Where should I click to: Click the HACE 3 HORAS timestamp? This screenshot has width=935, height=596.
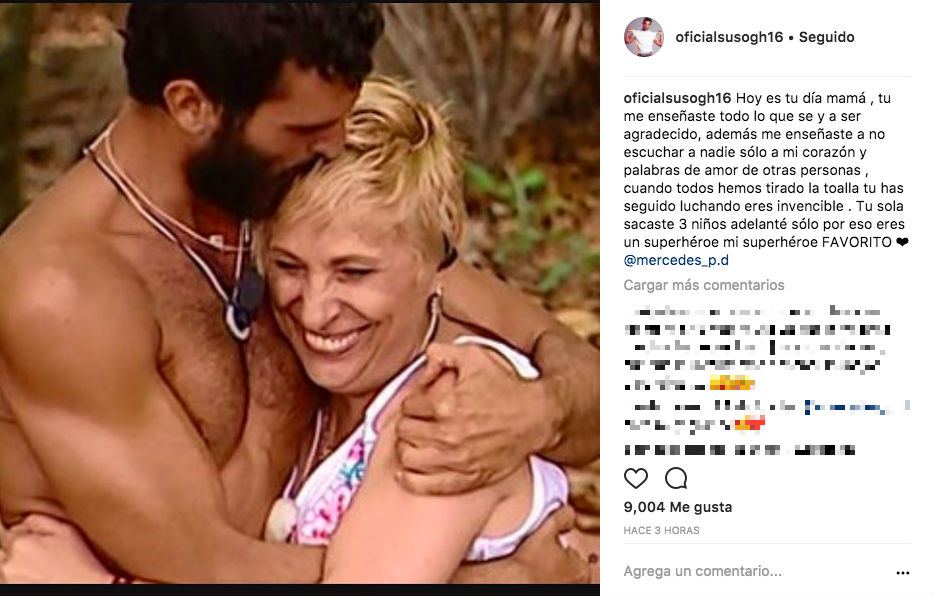[x=661, y=530]
